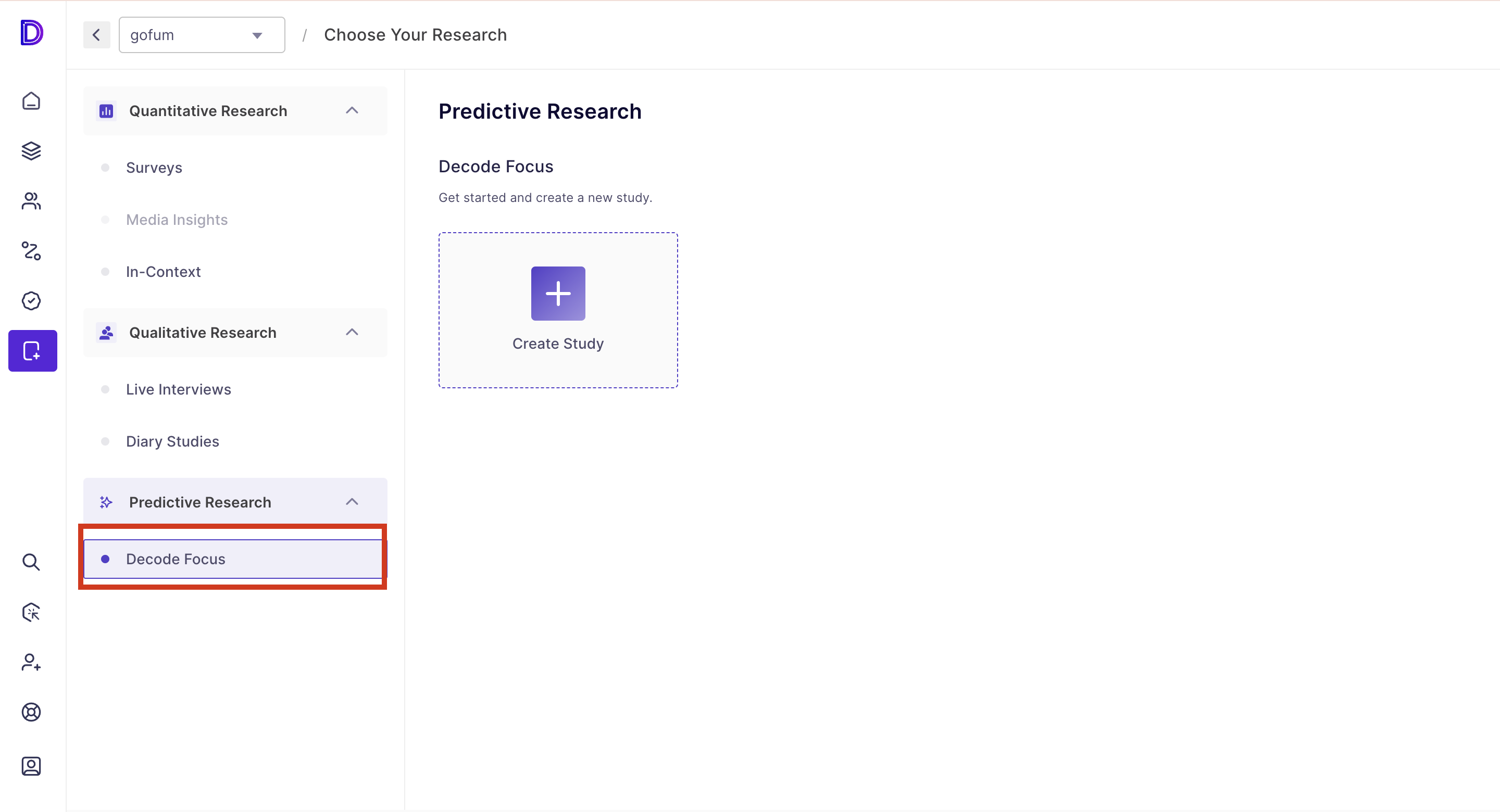Click the Decode logo icon
1500x812 pixels.
[x=32, y=32]
